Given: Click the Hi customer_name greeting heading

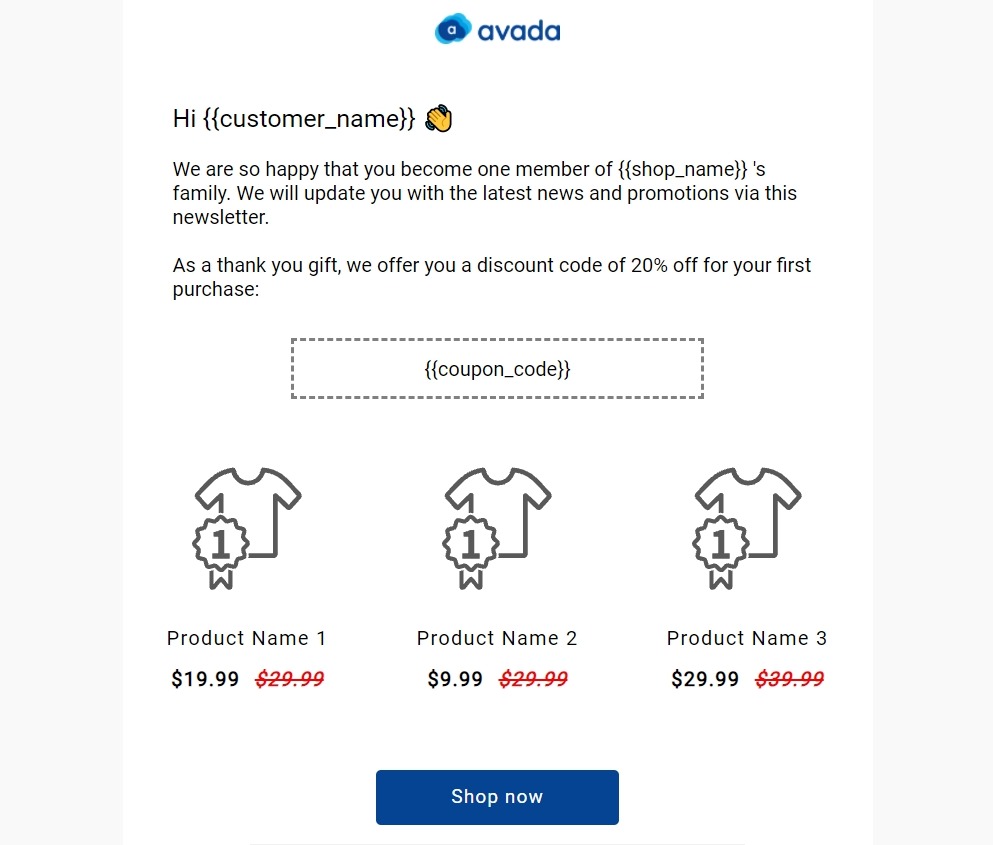Looking at the screenshot, I should (x=294, y=118).
